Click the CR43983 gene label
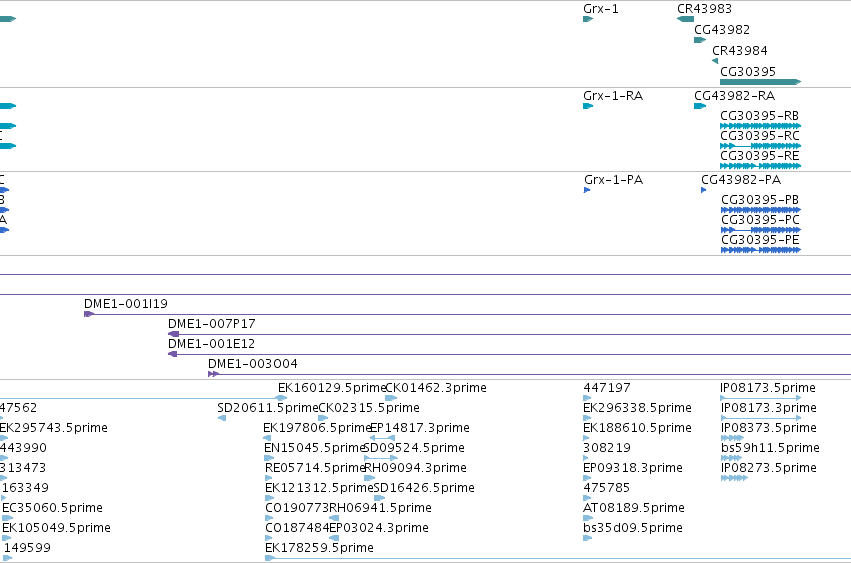Screen dimensions: 851x563 point(704,9)
